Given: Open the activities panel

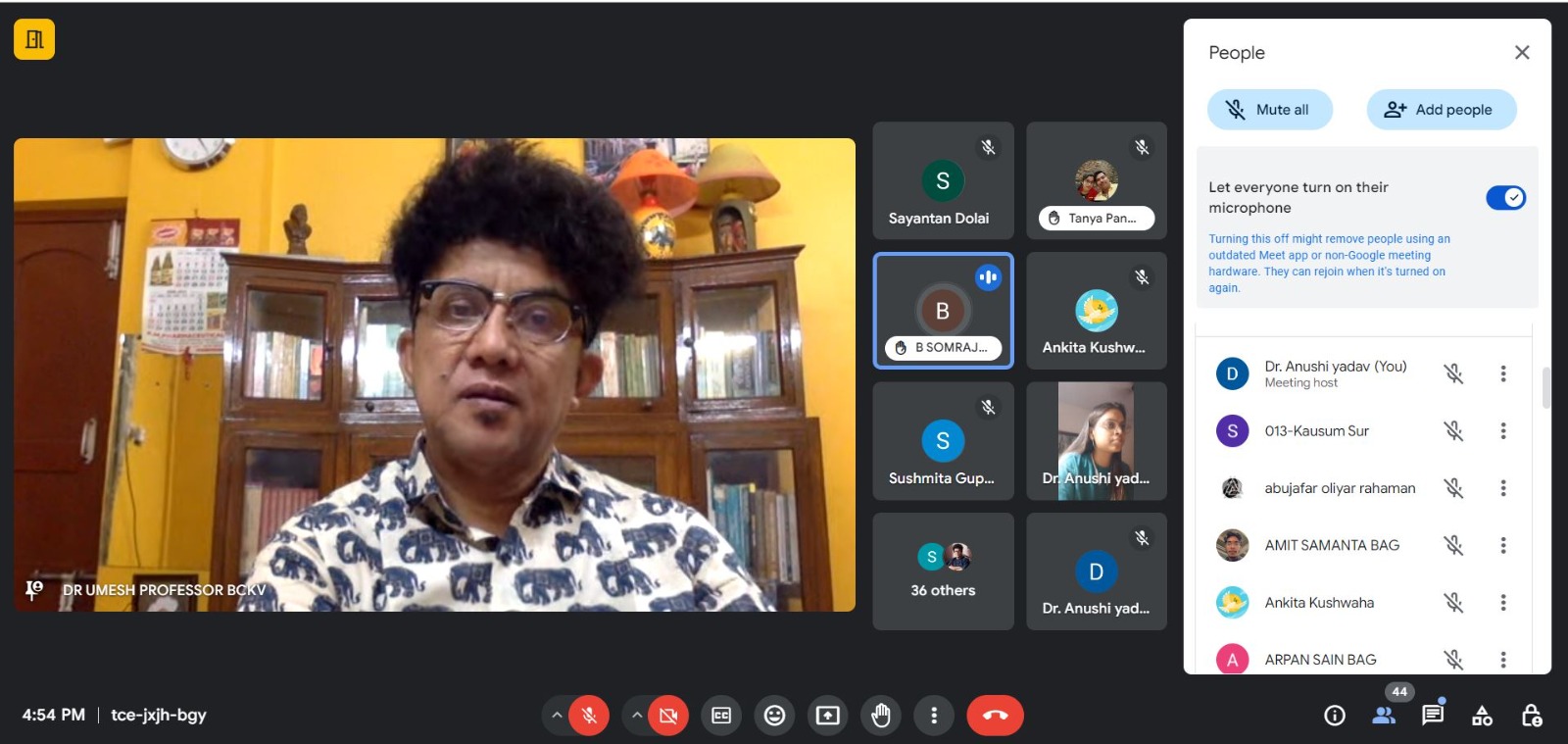Looking at the screenshot, I should (x=1482, y=716).
